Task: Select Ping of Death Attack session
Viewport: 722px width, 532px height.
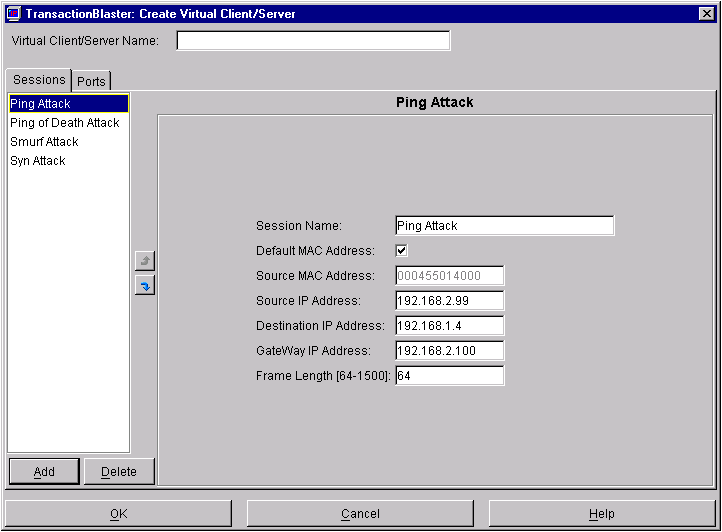Action: (69, 123)
